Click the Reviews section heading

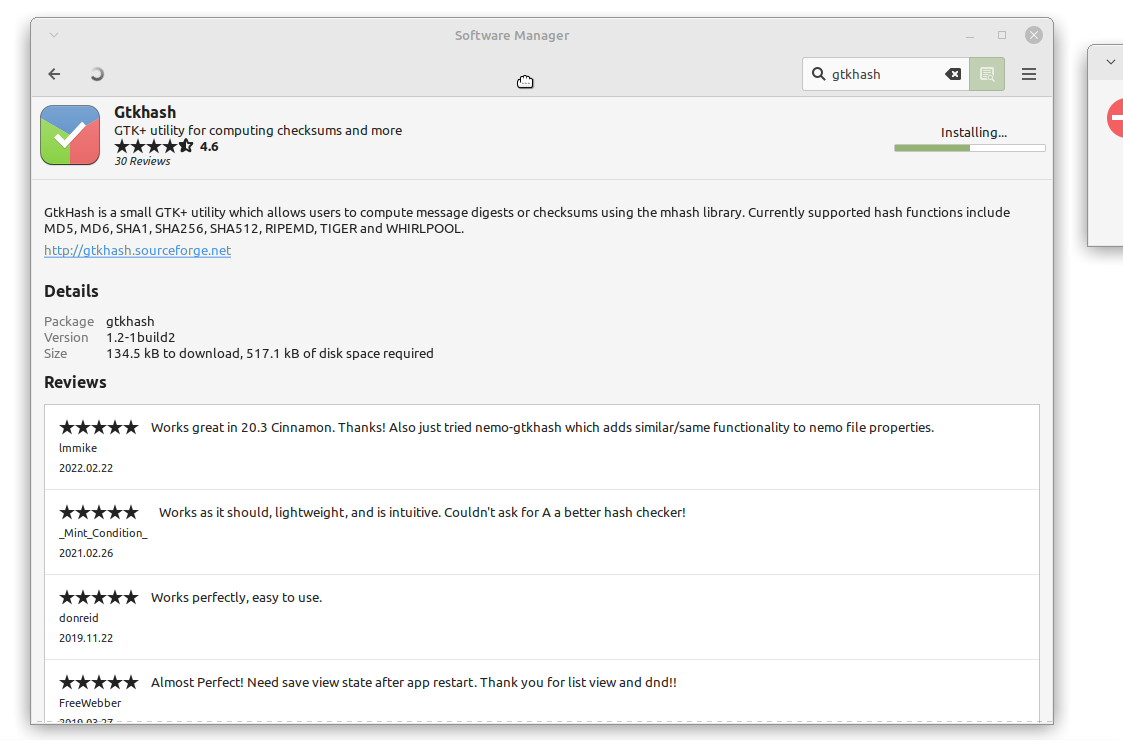(x=75, y=382)
